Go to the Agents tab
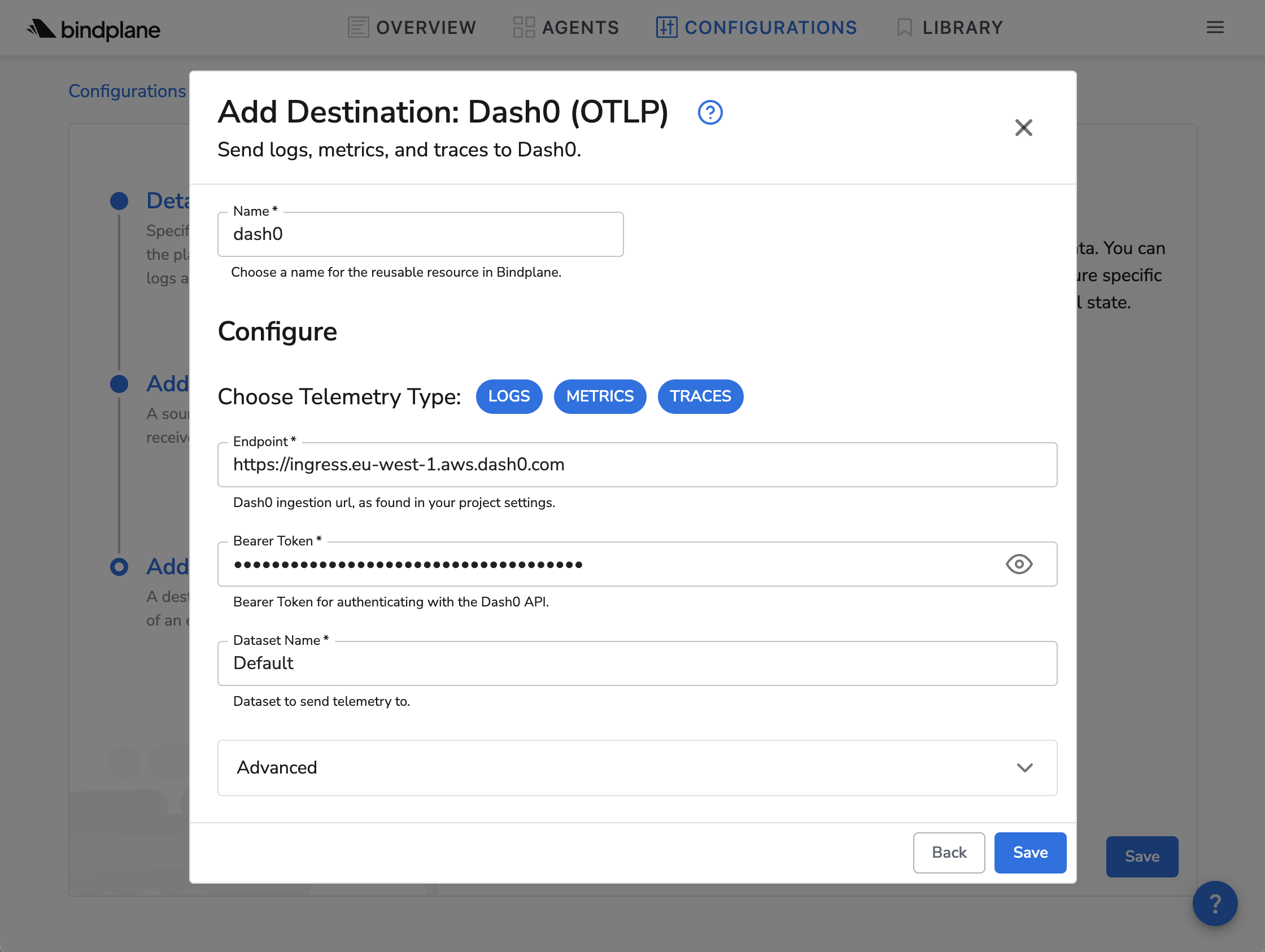The width and height of the screenshot is (1265, 952). click(x=566, y=28)
